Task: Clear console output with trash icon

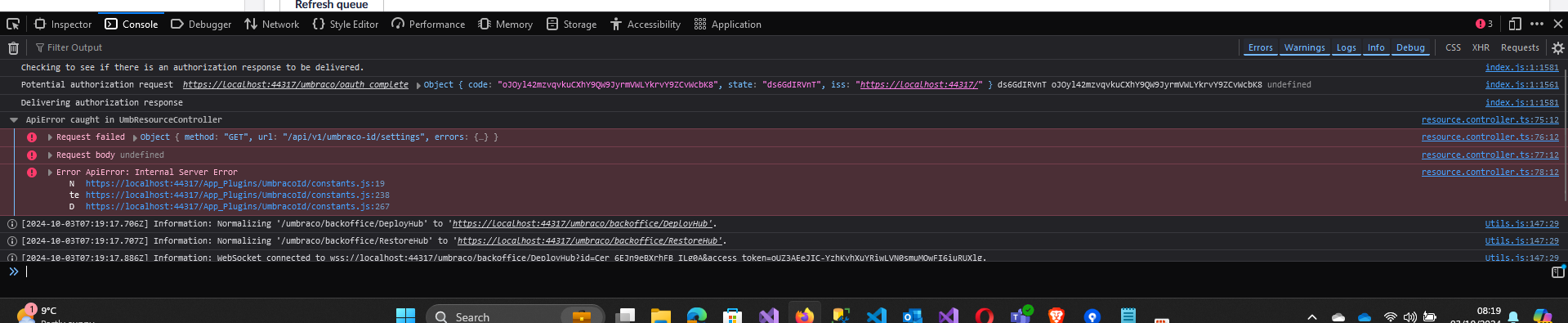Action: pyautogui.click(x=13, y=47)
